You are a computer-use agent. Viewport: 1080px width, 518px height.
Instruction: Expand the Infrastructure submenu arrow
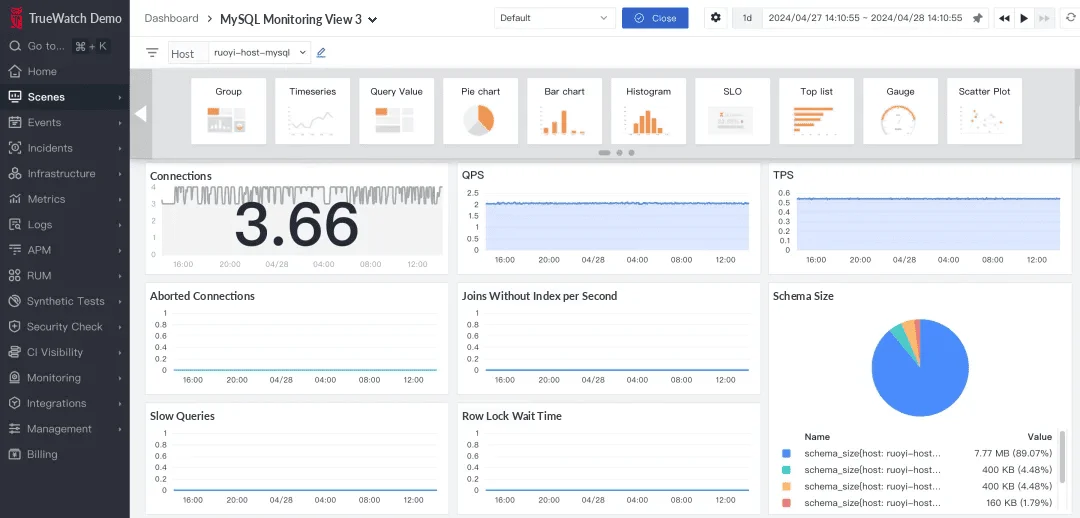[120, 174]
